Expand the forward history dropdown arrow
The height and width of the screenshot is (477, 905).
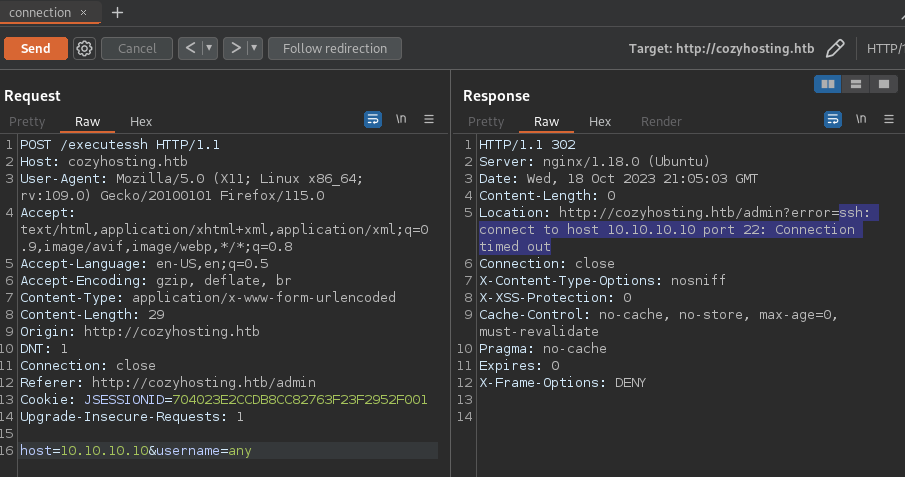point(254,48)
